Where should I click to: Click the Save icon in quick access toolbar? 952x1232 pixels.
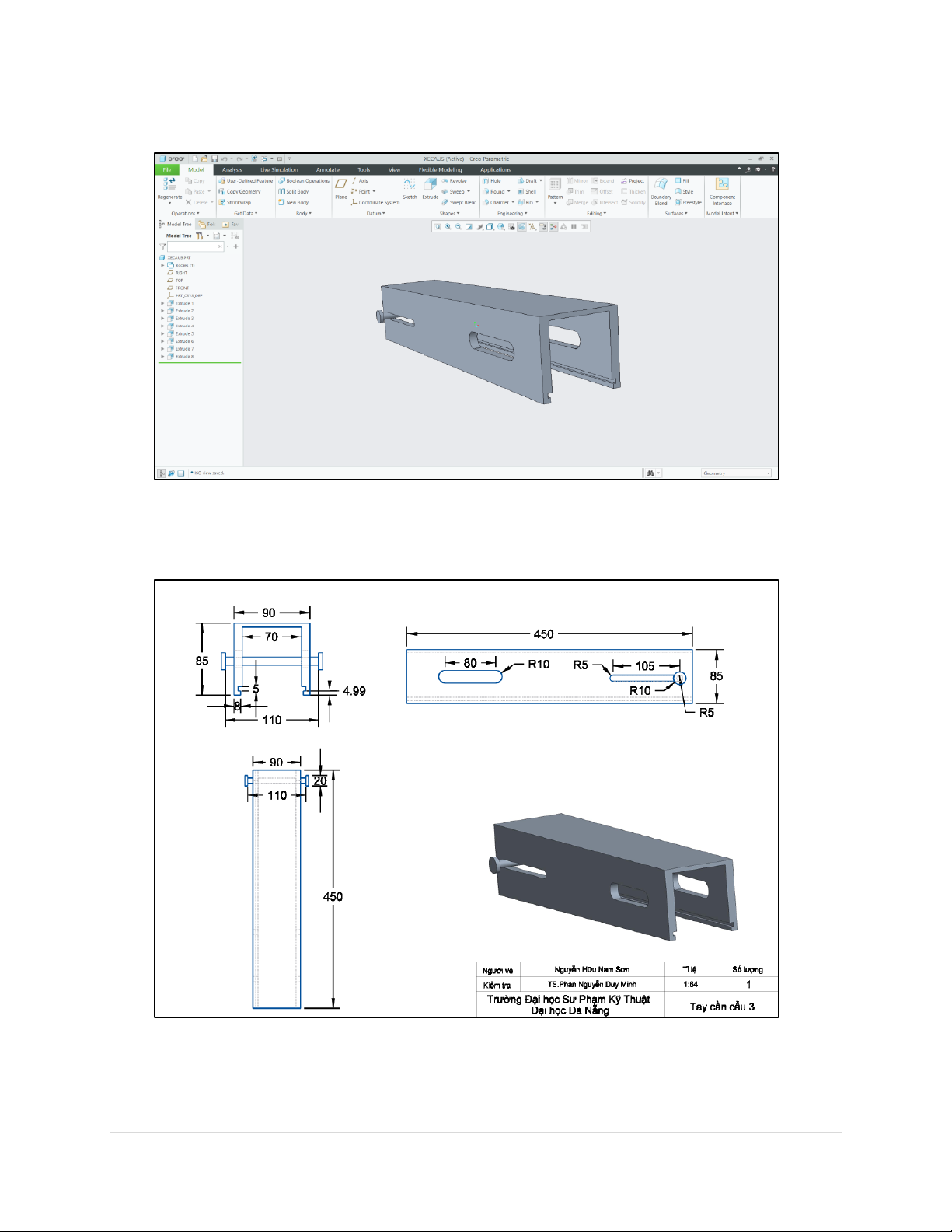point(214,159)
